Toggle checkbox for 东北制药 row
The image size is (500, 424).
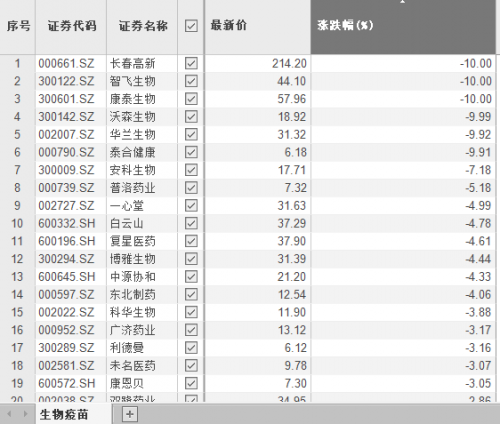[191, 294]
